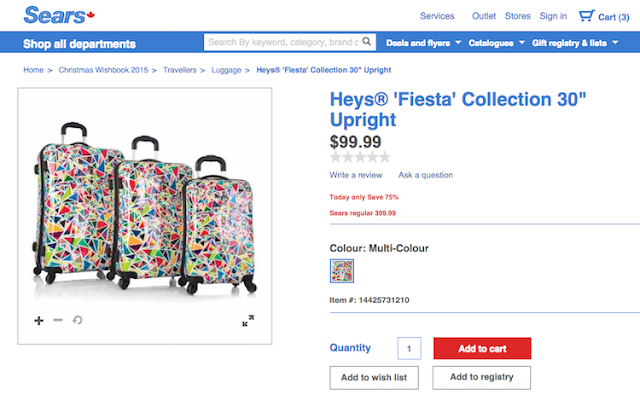The image size is (640, 401).
Task: Select the Multi-Colour swatch
Action: (x=342, y=270)
